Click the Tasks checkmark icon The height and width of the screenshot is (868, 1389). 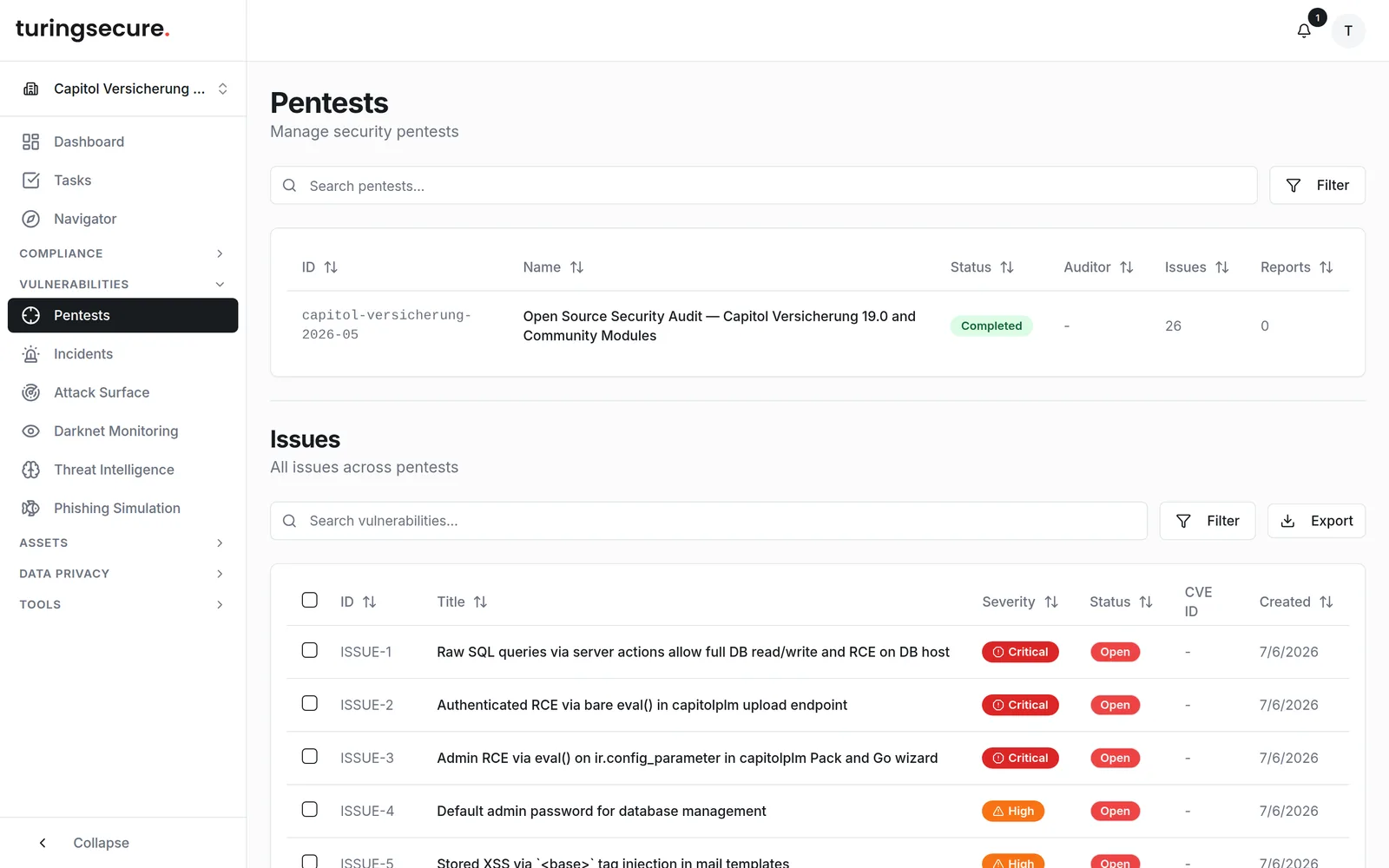(31, 181)
